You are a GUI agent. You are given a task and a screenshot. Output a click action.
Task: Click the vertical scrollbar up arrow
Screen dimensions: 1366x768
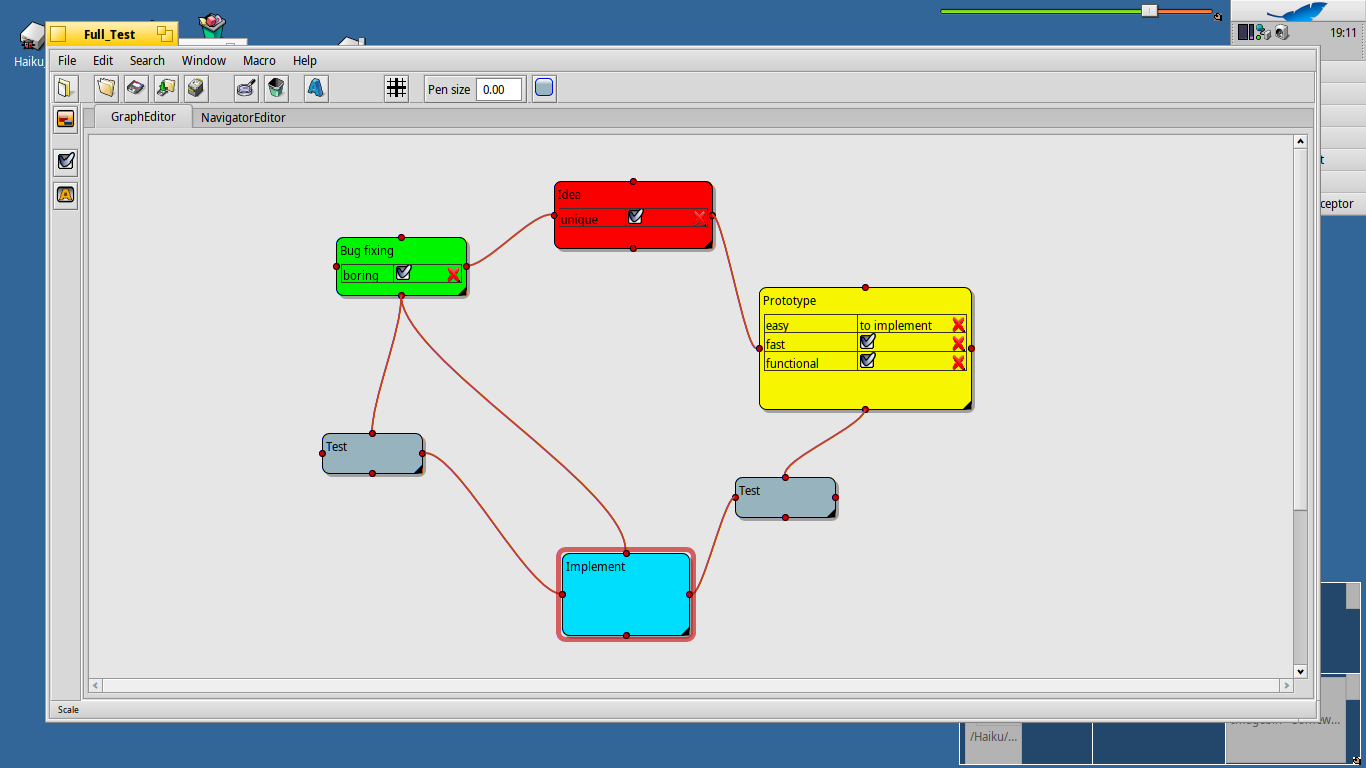click(x=1300, y=142)
